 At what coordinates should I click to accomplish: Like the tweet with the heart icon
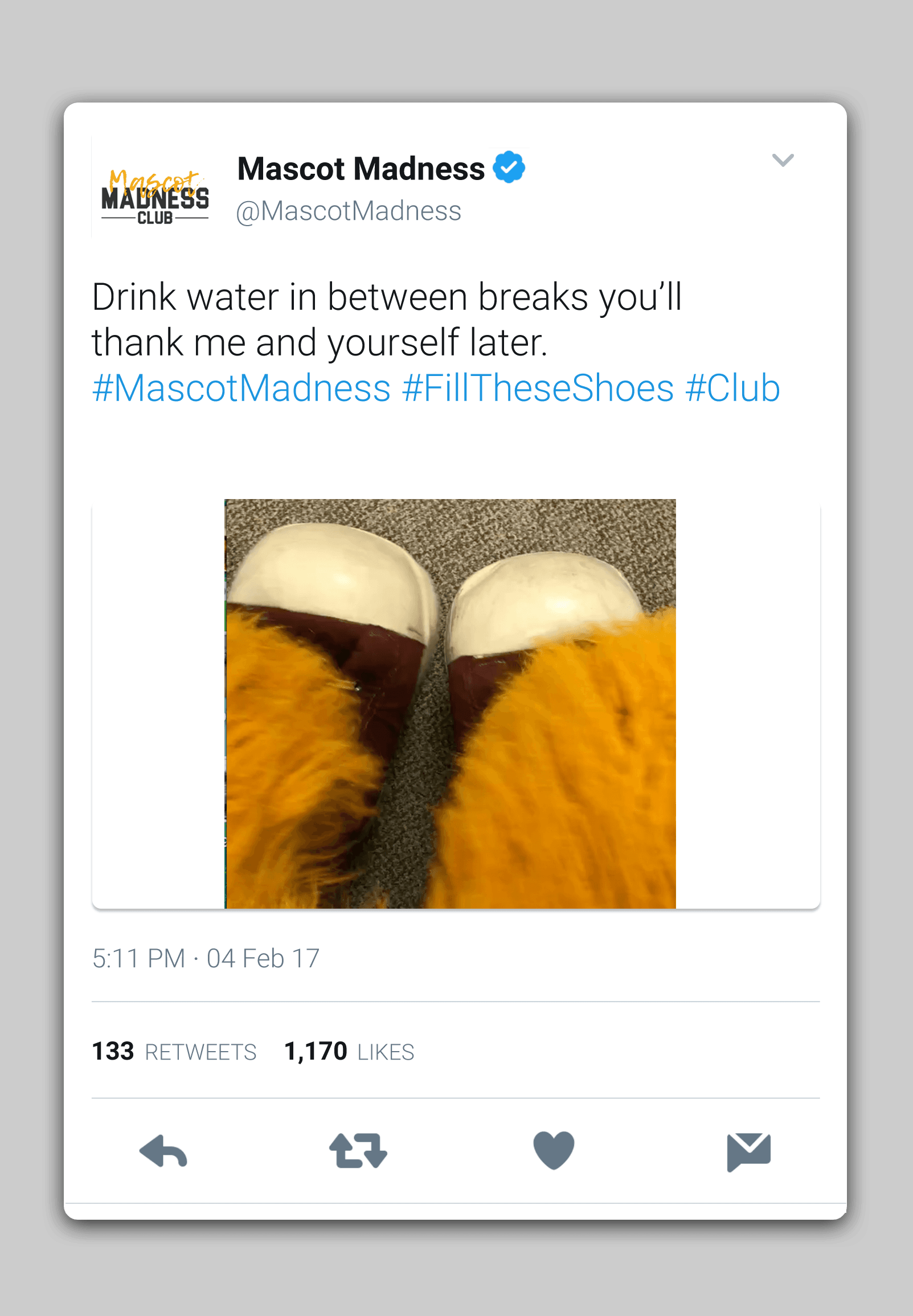[x=553, y=1150]
